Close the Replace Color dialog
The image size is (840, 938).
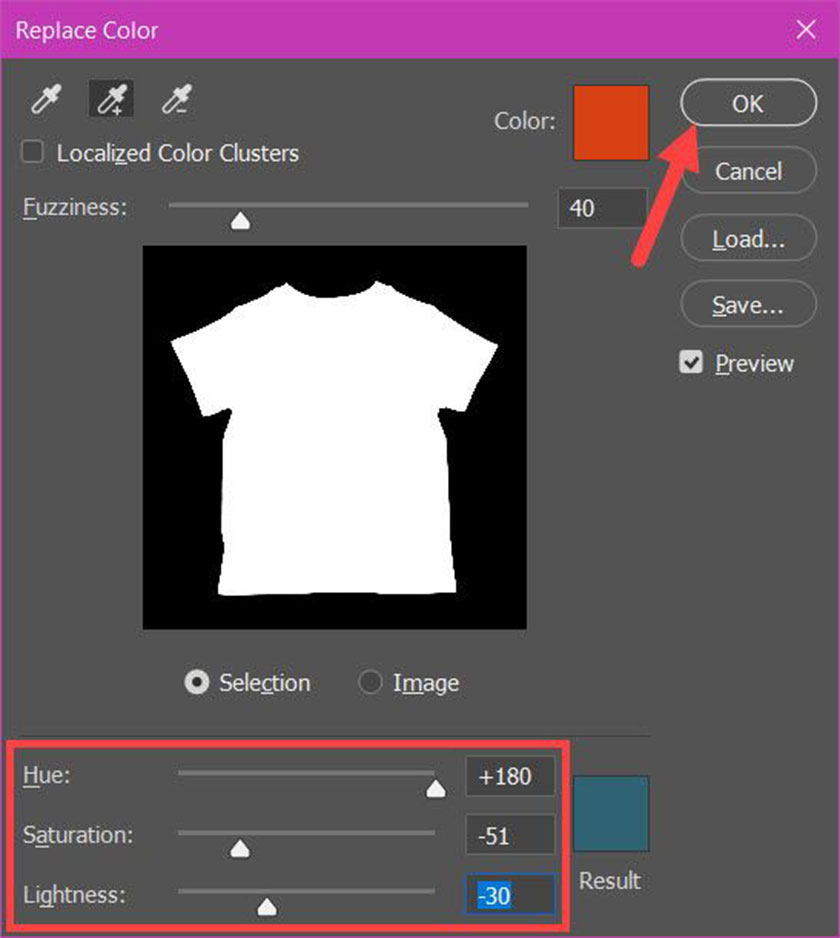(x=806, y=29)
